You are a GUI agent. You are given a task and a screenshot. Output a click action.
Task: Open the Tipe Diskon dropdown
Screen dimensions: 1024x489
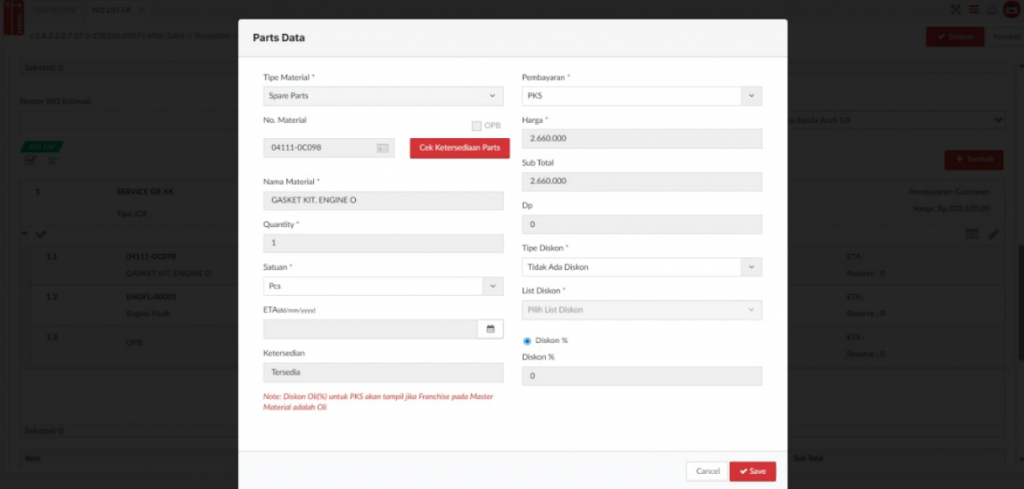coord(642,267)
